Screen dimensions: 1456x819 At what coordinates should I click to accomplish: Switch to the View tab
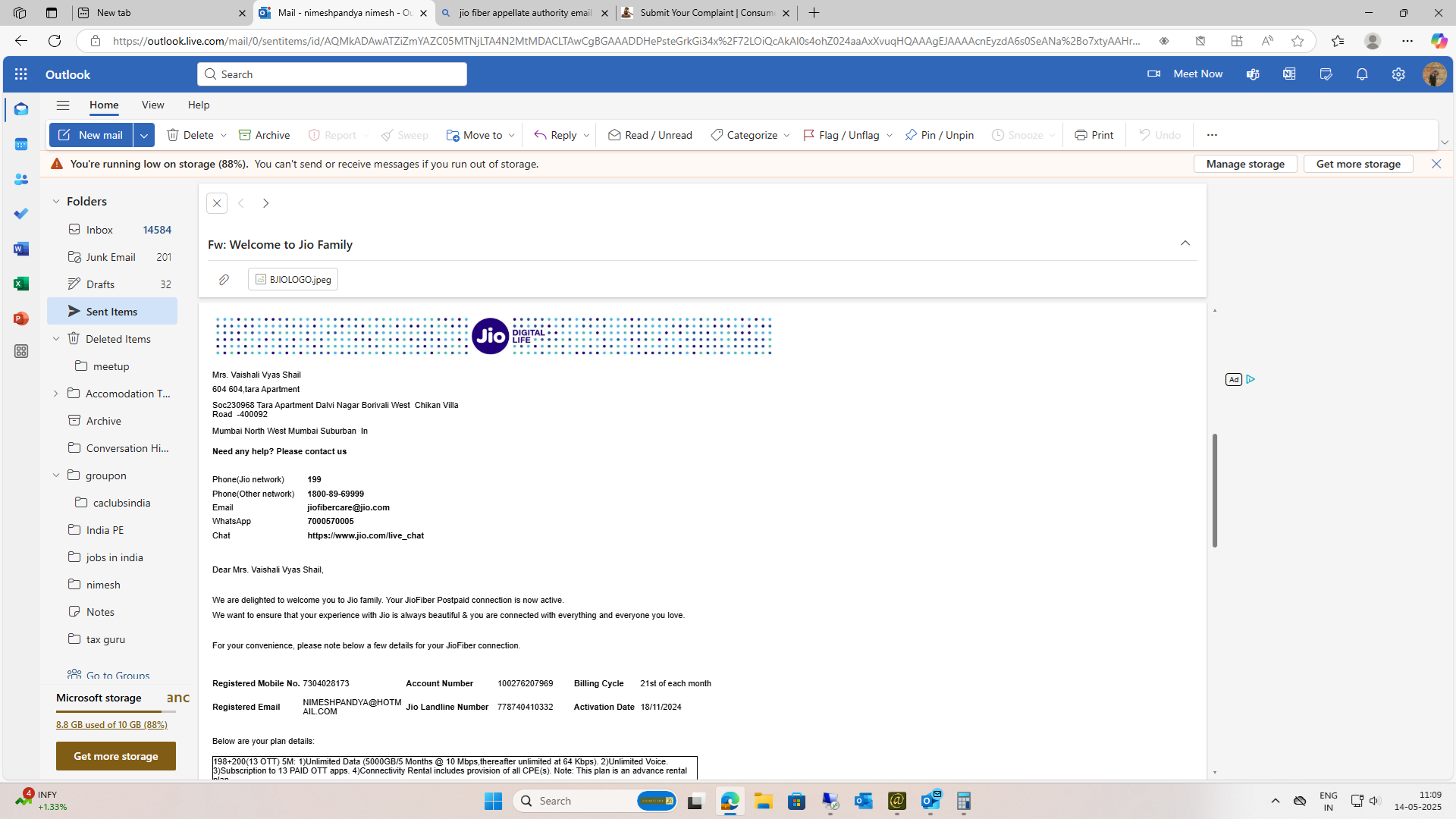(x=152, y=105)
